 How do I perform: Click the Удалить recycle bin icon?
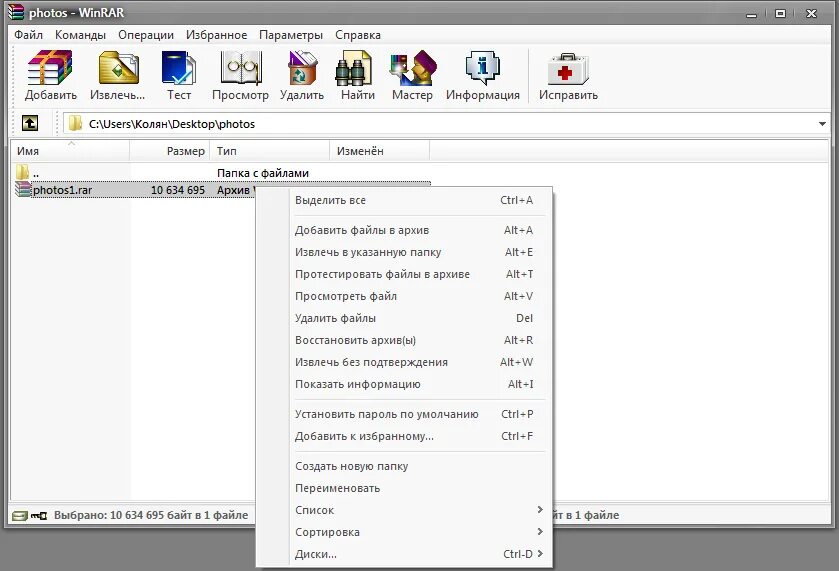(x=302, y=67)
